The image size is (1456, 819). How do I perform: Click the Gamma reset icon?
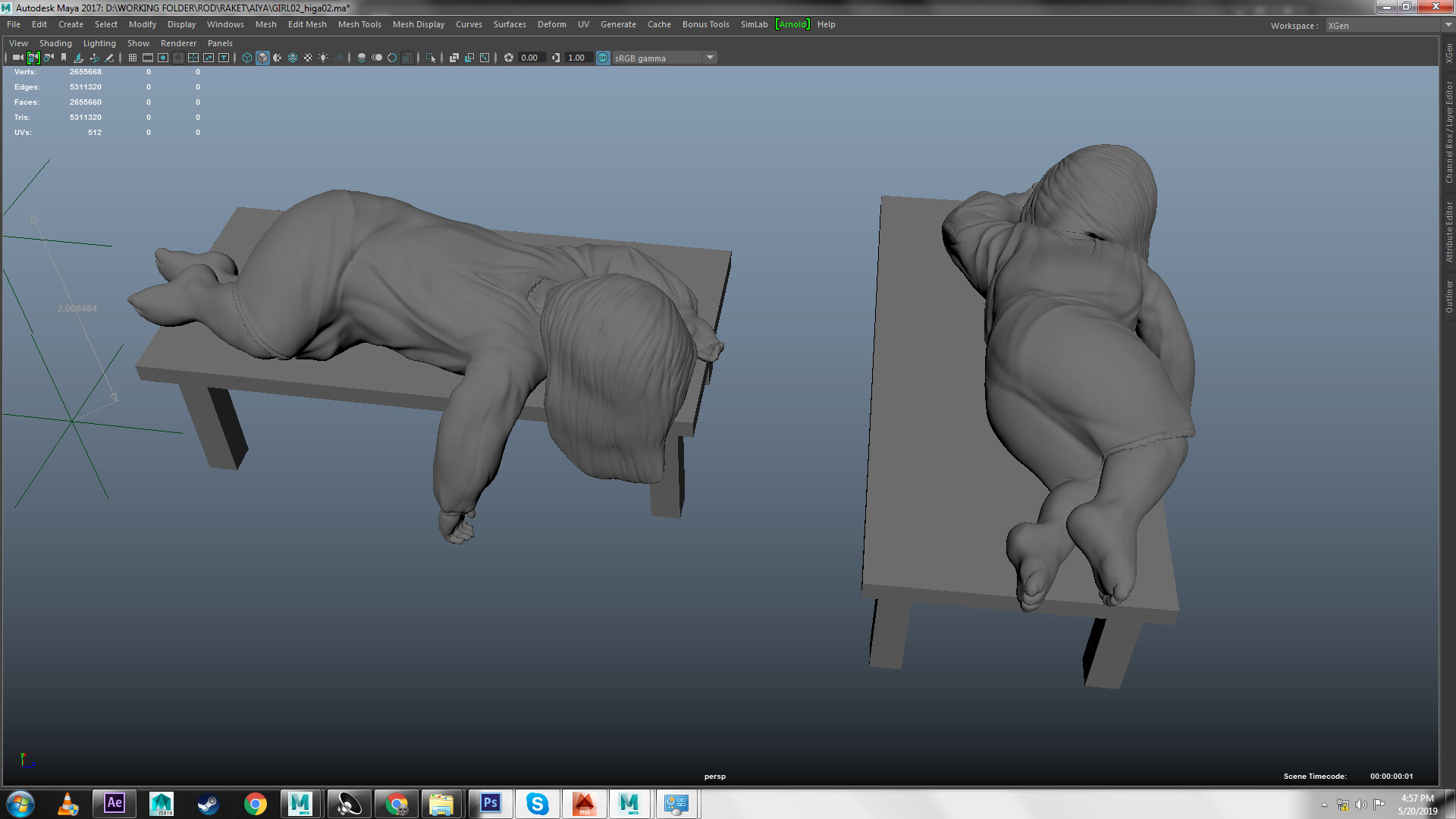(x=556, y=58)
